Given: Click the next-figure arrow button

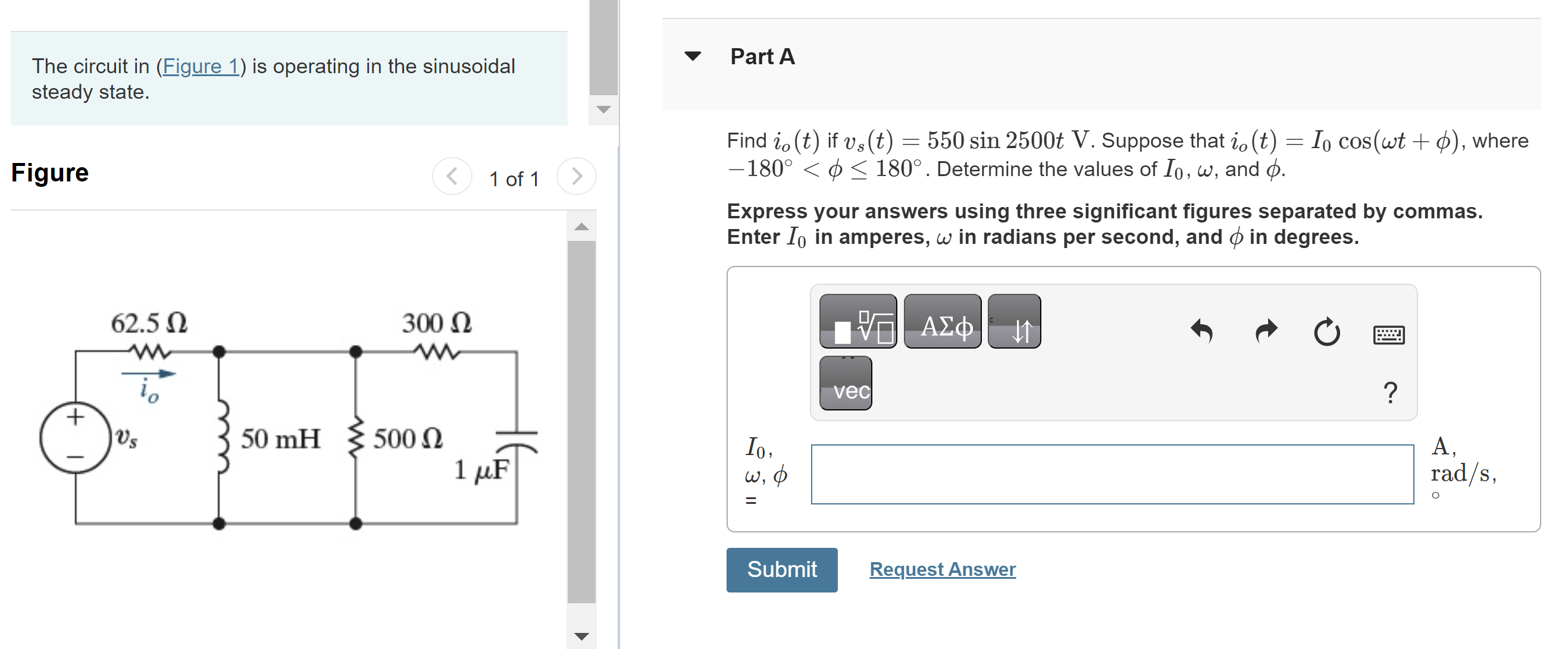Looking at the screenshot, I should 576,177.
